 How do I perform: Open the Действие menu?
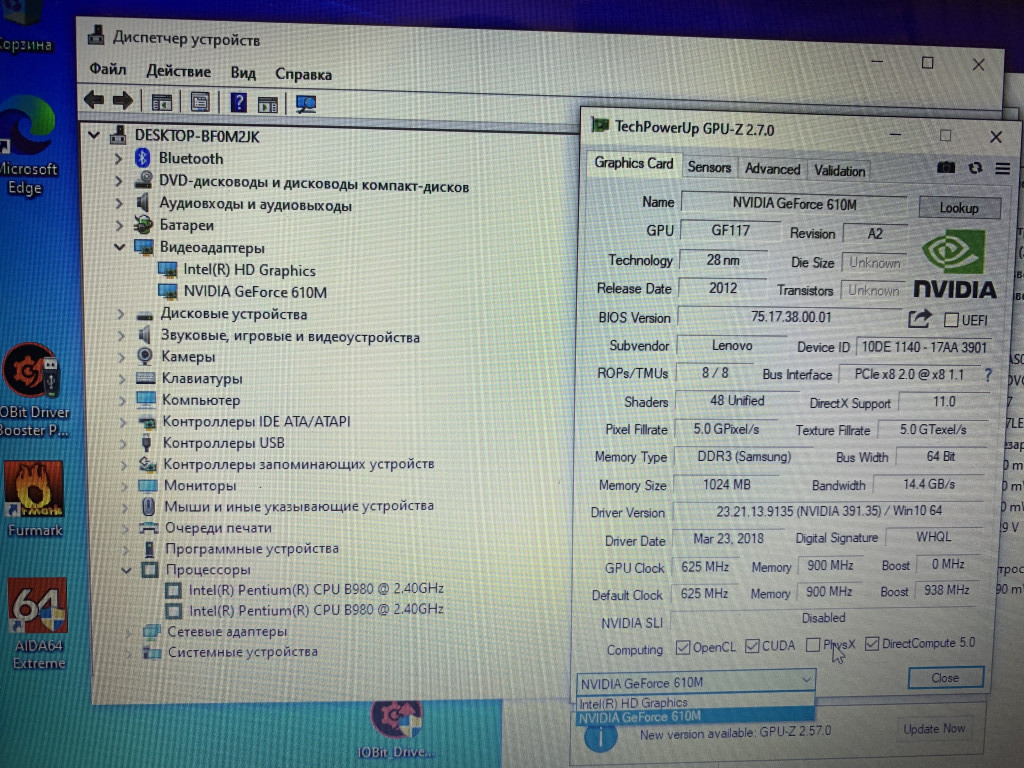pyautogui.click(x=178, y=72)
